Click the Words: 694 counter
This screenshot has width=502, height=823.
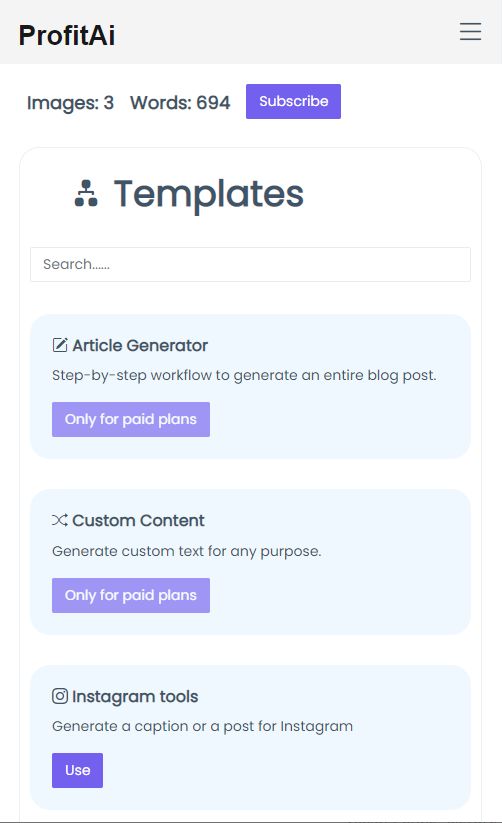click(x=180, y=103)
